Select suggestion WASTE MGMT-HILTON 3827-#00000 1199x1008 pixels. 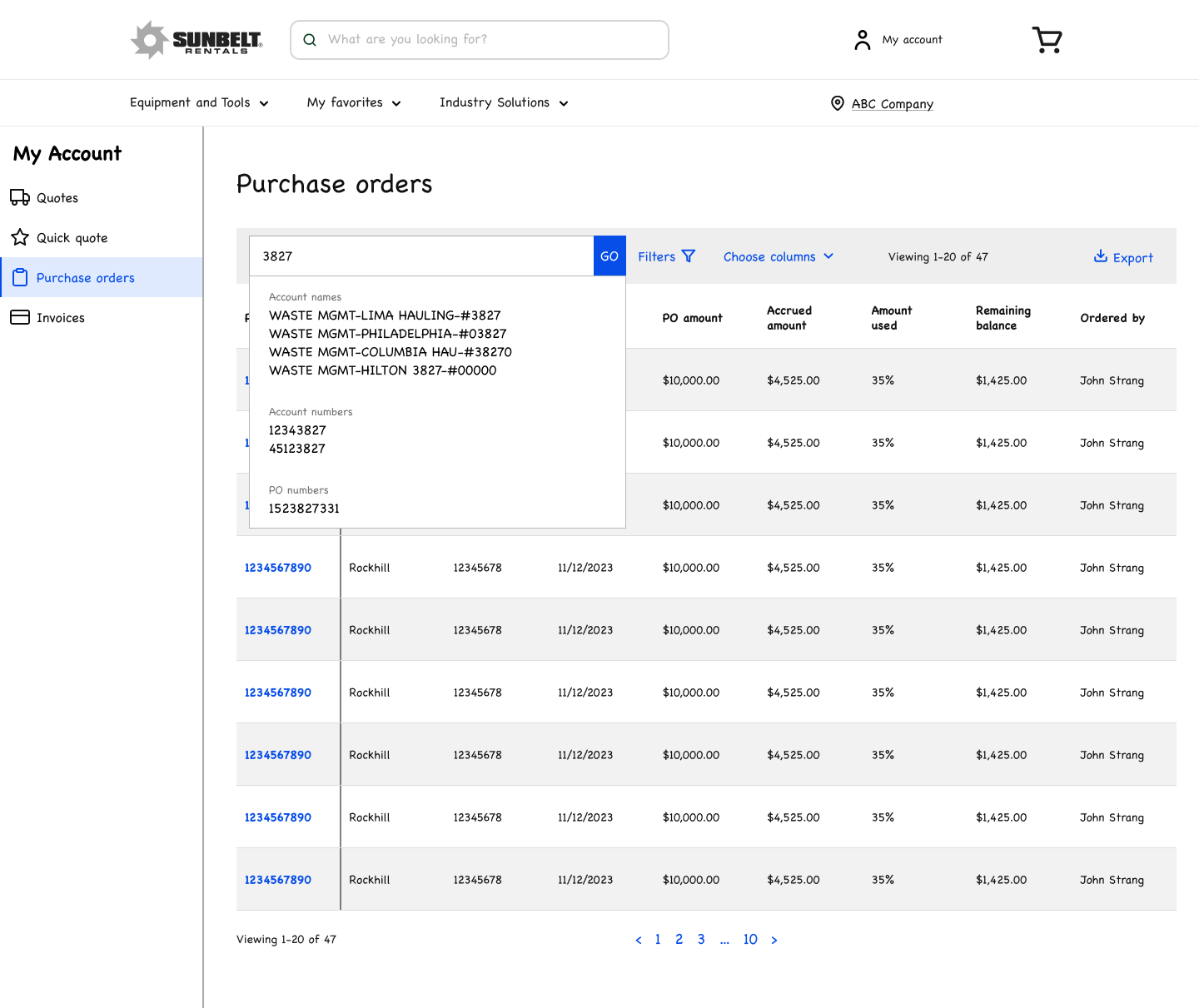click(x=383, y=370)
